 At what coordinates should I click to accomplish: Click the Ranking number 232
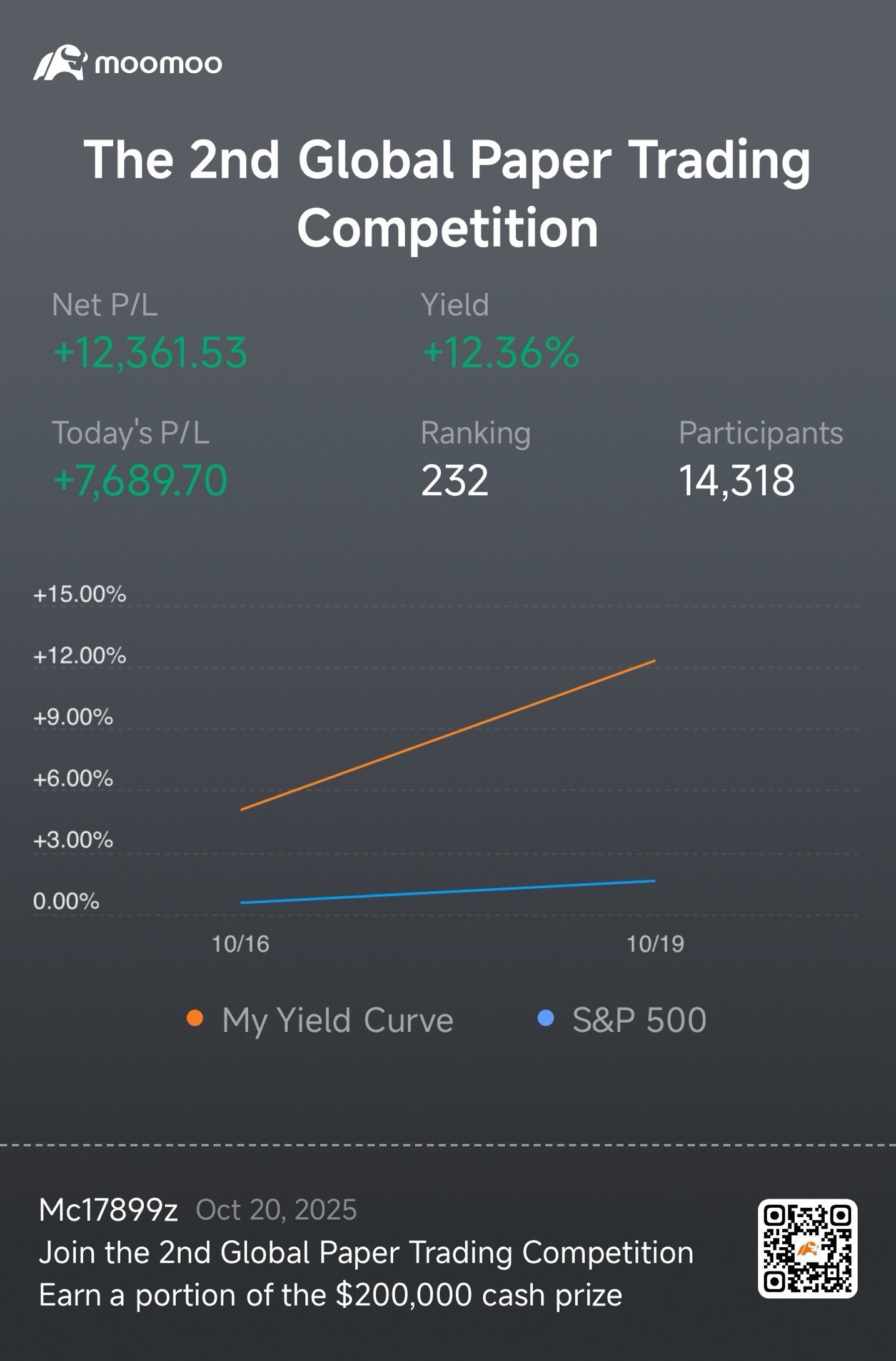coord(455,480)
